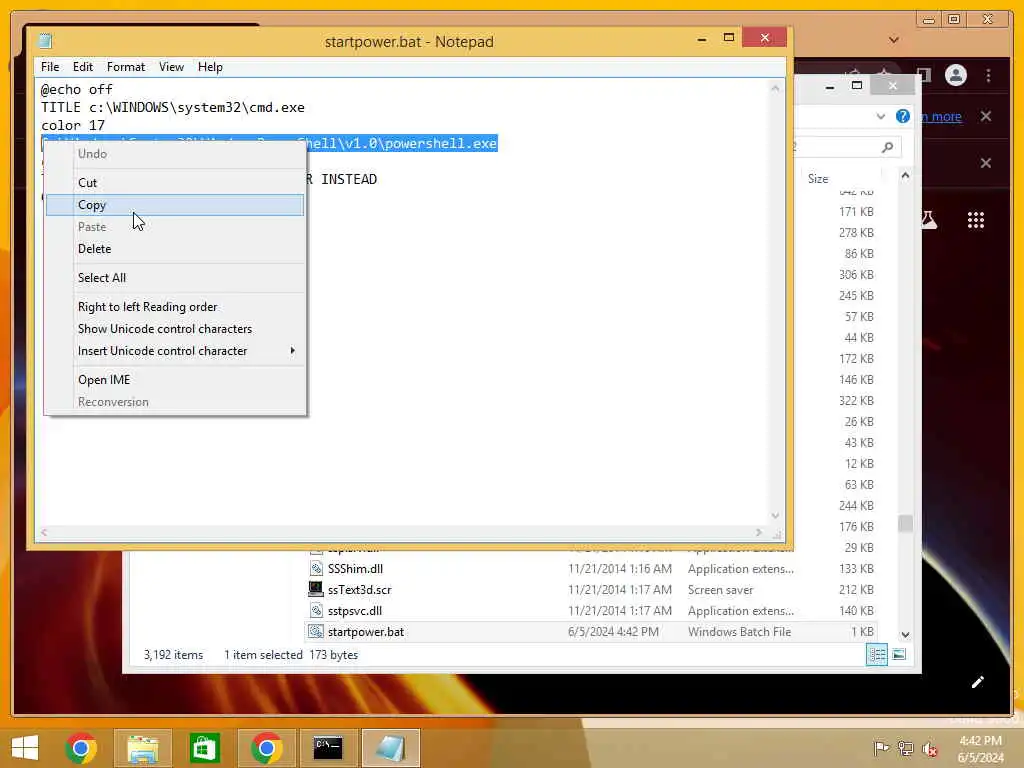Click the Explorer help question mark icon

903,116
